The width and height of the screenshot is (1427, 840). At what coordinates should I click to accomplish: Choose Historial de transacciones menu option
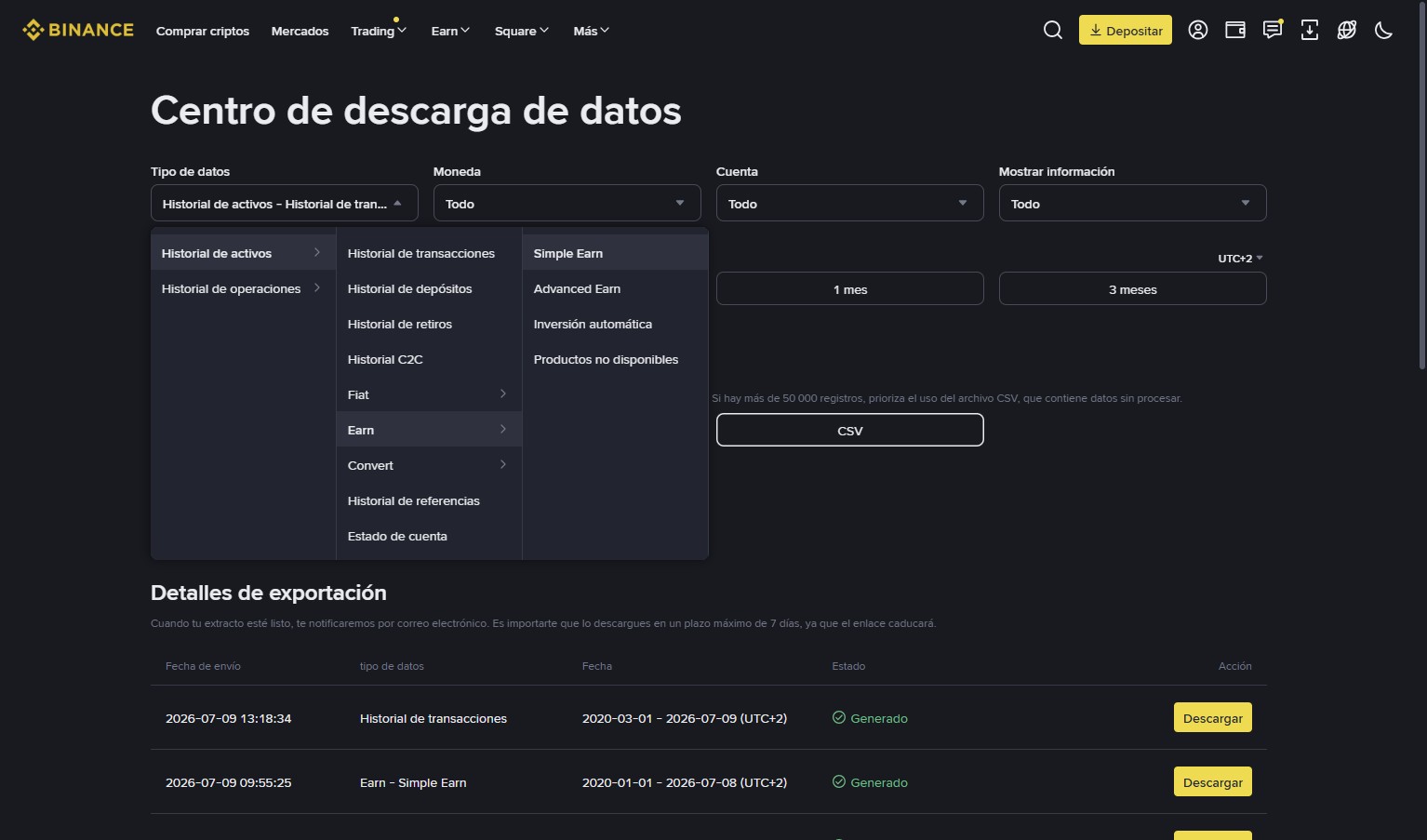[x=429, y=253]
